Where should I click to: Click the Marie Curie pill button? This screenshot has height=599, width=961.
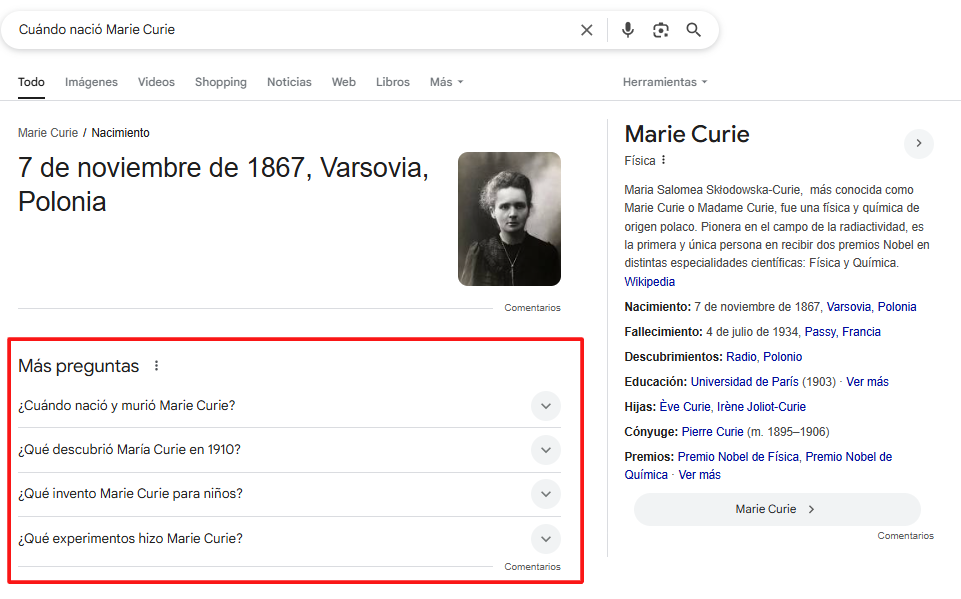tap(776, 509)
